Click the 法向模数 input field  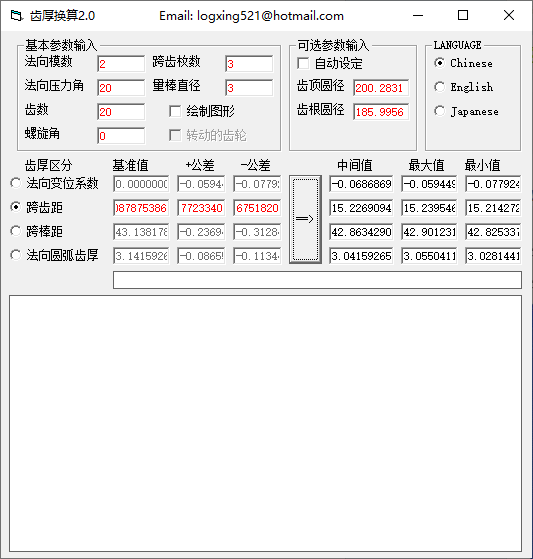[121, 64]
